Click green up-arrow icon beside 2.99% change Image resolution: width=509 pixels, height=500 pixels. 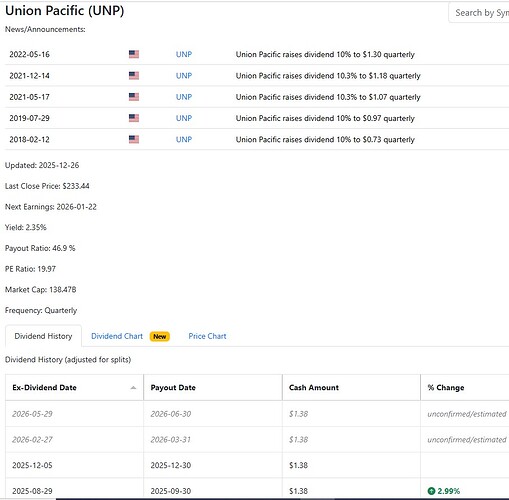pyautogui.click(x=431, y=491)
